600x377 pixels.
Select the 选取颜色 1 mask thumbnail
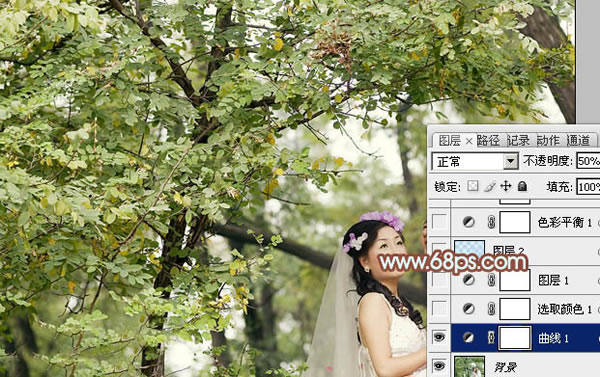[515, 309]
